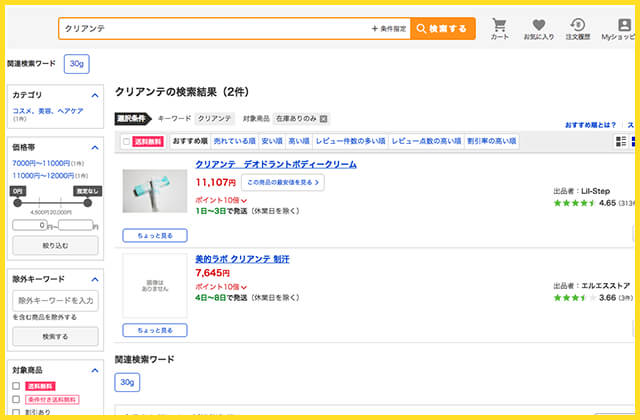
Task: Click seller name エルエスストア
Action: (606, 286)
